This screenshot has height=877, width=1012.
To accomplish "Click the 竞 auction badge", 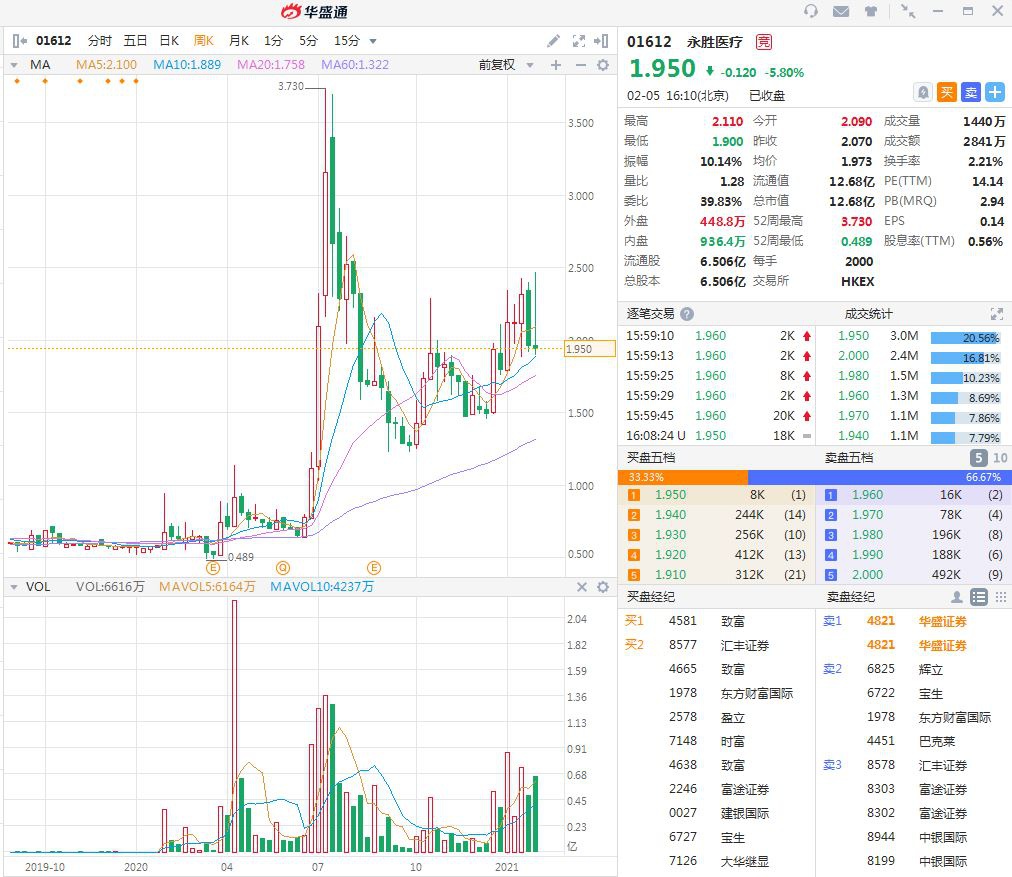I will (764, 43).
